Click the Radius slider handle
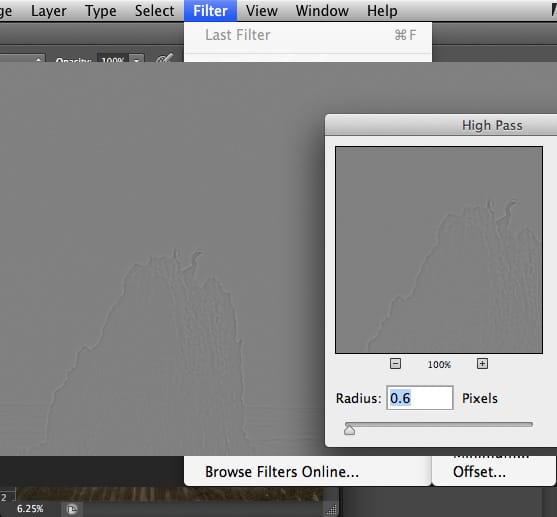557x517 pixels. pos(349,430)
